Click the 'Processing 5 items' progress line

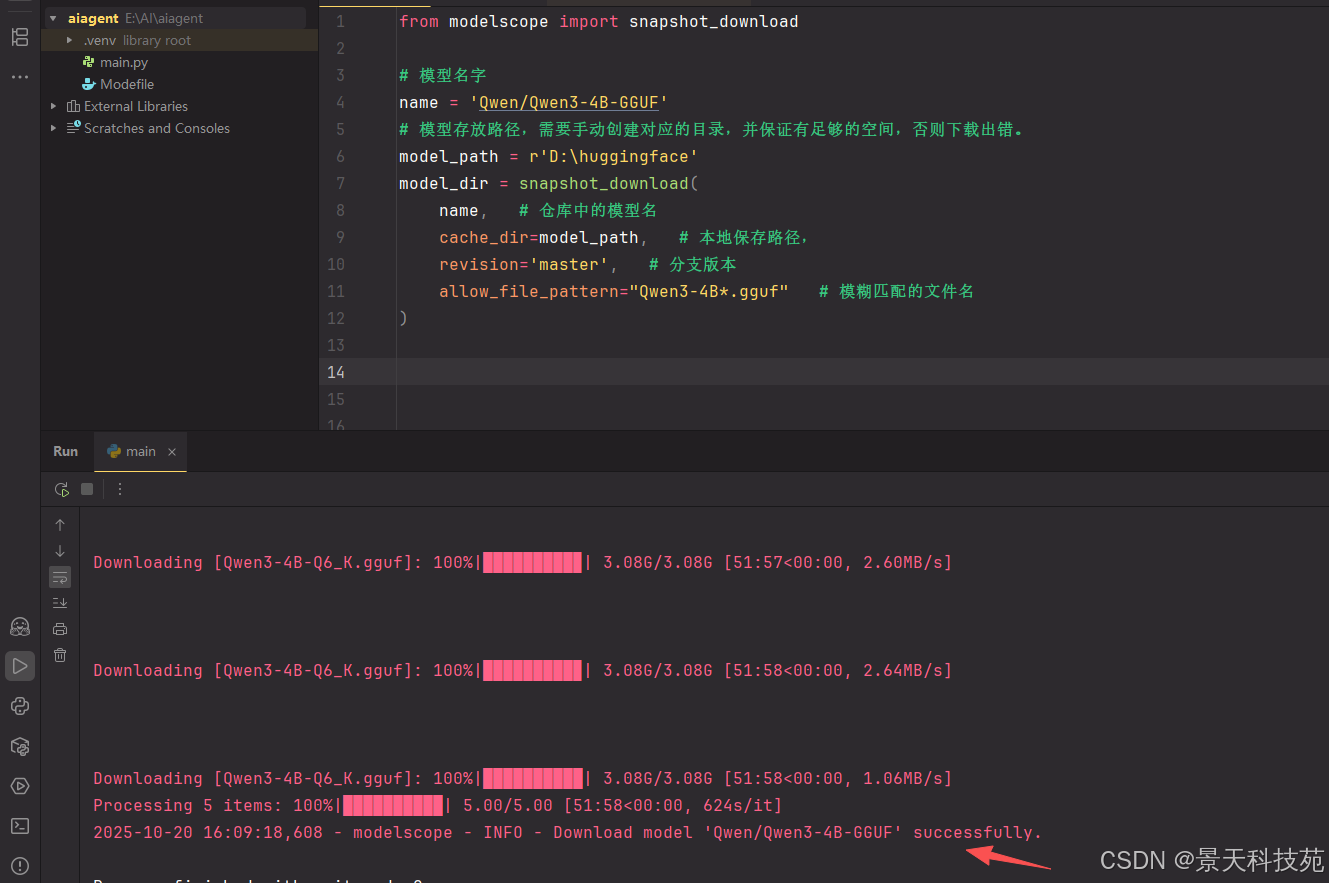coord(438,805)
